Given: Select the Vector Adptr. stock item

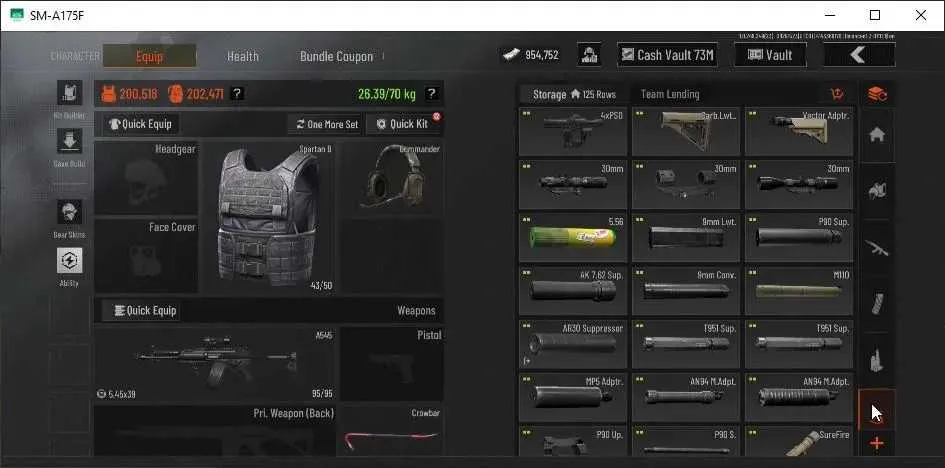Looking at the screenshot, I should (799, 132).
